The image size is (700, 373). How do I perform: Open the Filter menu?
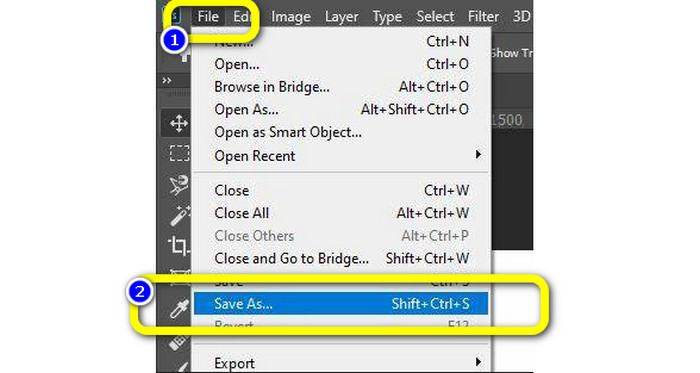point(483,17)
